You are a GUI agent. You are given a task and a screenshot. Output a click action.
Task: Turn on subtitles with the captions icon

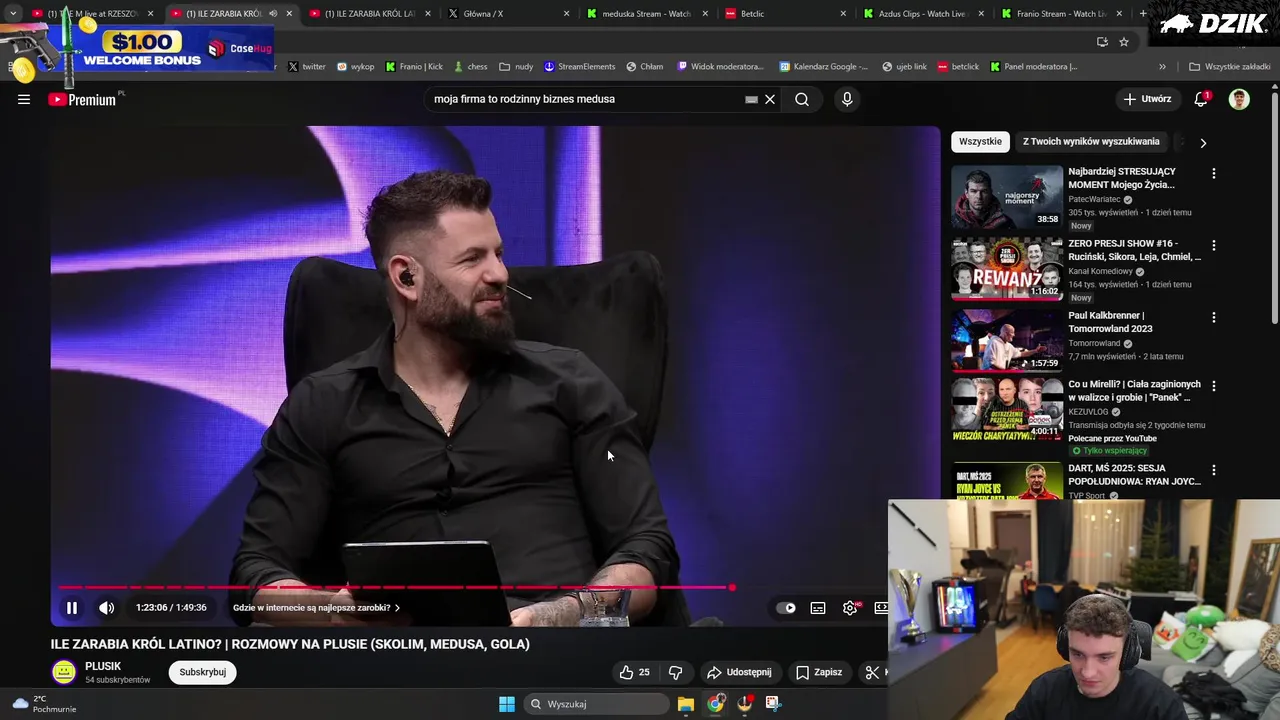click(818, 608)
